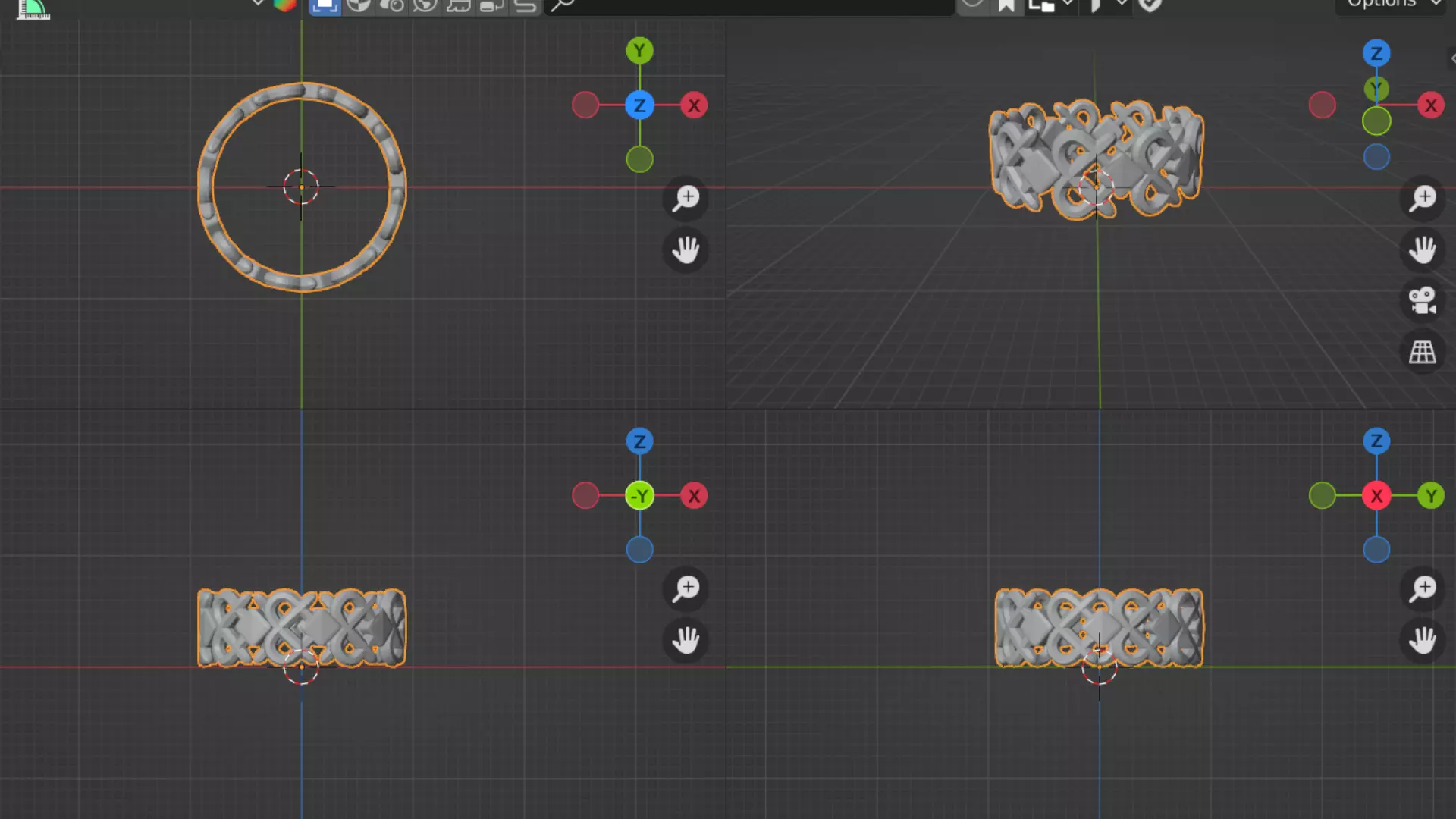The width and height of the screenshot is (1456, 819).
Task: Click zoom icon in front view viewport
Action: (686, 588)
